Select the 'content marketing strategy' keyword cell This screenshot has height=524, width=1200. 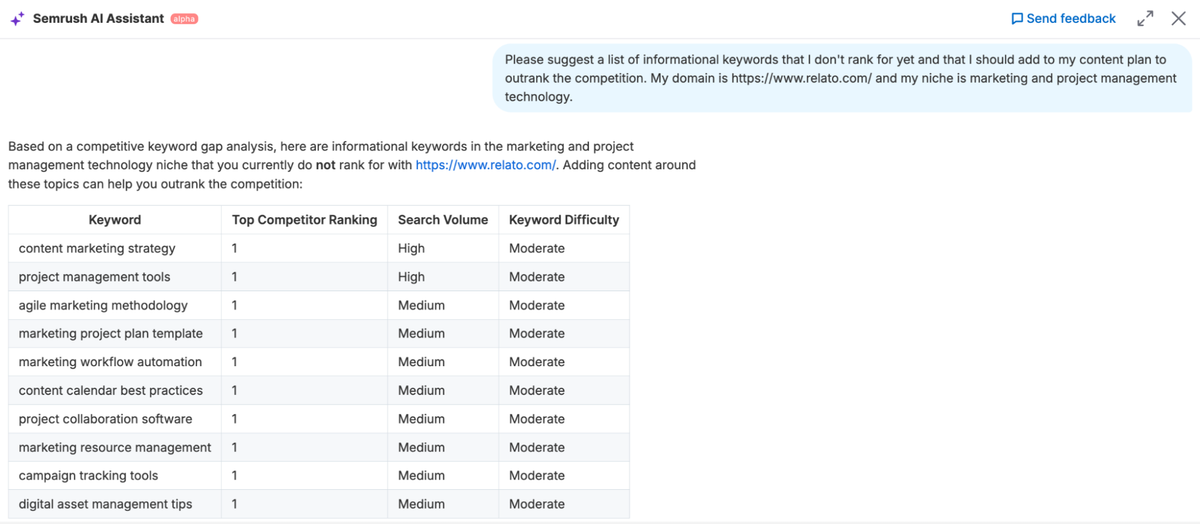tap(97, 248)
